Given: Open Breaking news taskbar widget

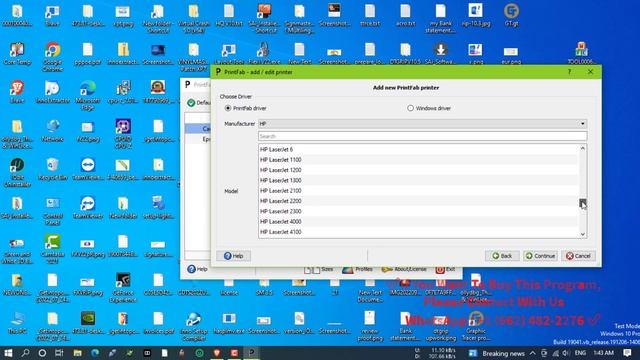Looking at the screenshot, I should [496, 353].
